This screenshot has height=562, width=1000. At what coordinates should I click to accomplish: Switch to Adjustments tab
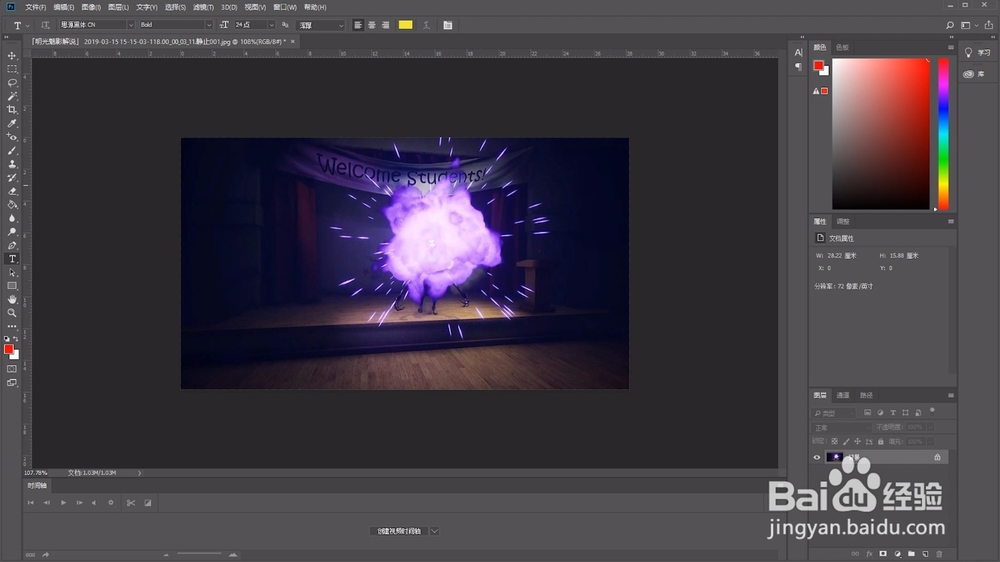coord(843,221)
